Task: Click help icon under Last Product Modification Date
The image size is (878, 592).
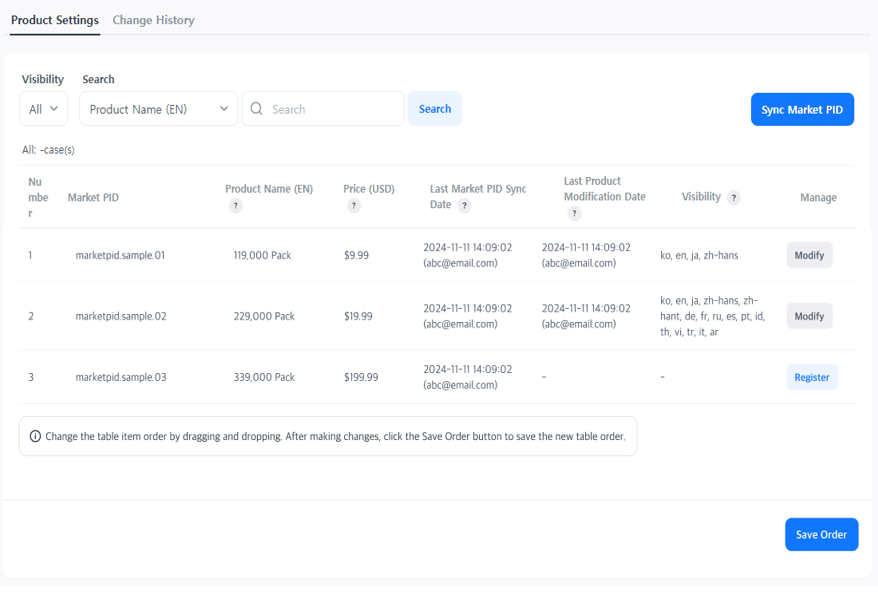Action: pos(573,214)
